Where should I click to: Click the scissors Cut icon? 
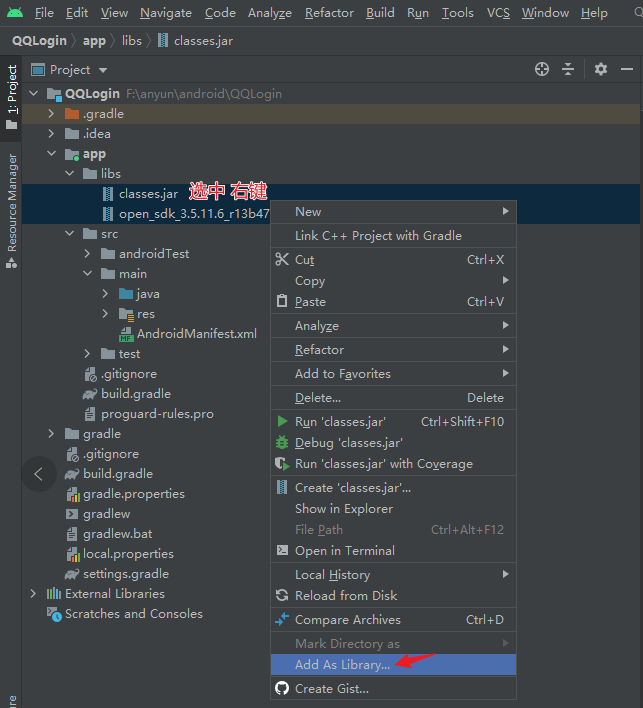coord(282,259)
